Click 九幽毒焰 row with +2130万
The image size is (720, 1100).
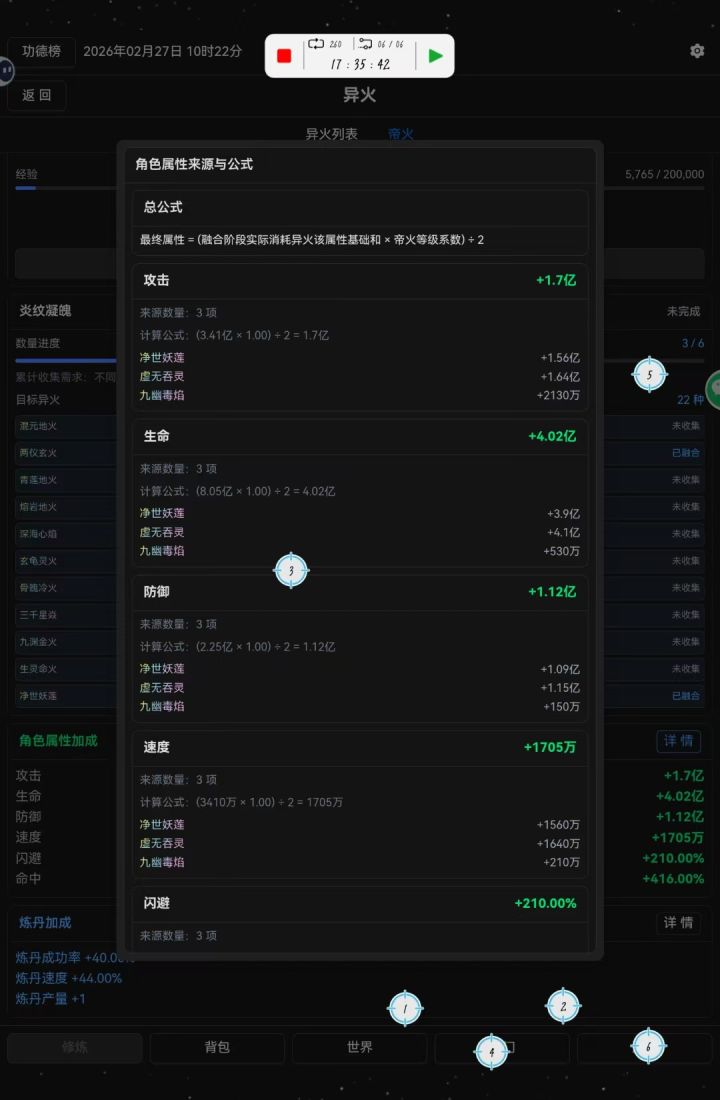click(x=359, y=395)
